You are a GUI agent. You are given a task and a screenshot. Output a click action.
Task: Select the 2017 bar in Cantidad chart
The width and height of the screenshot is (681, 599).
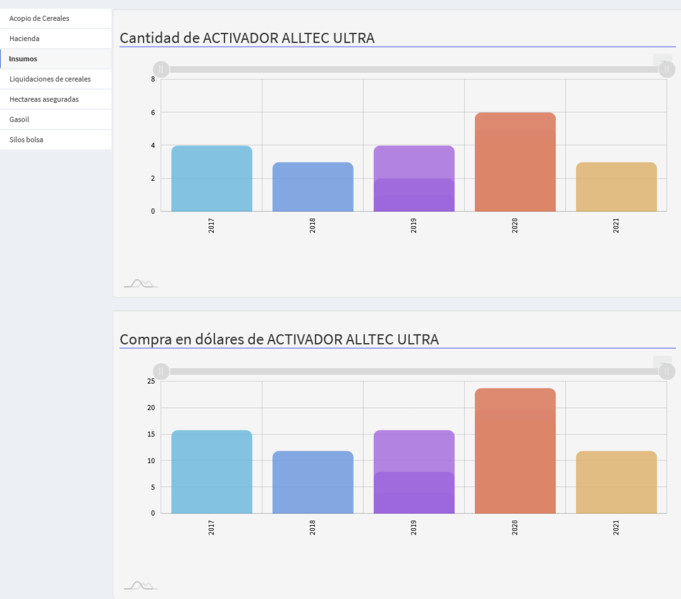212,179
